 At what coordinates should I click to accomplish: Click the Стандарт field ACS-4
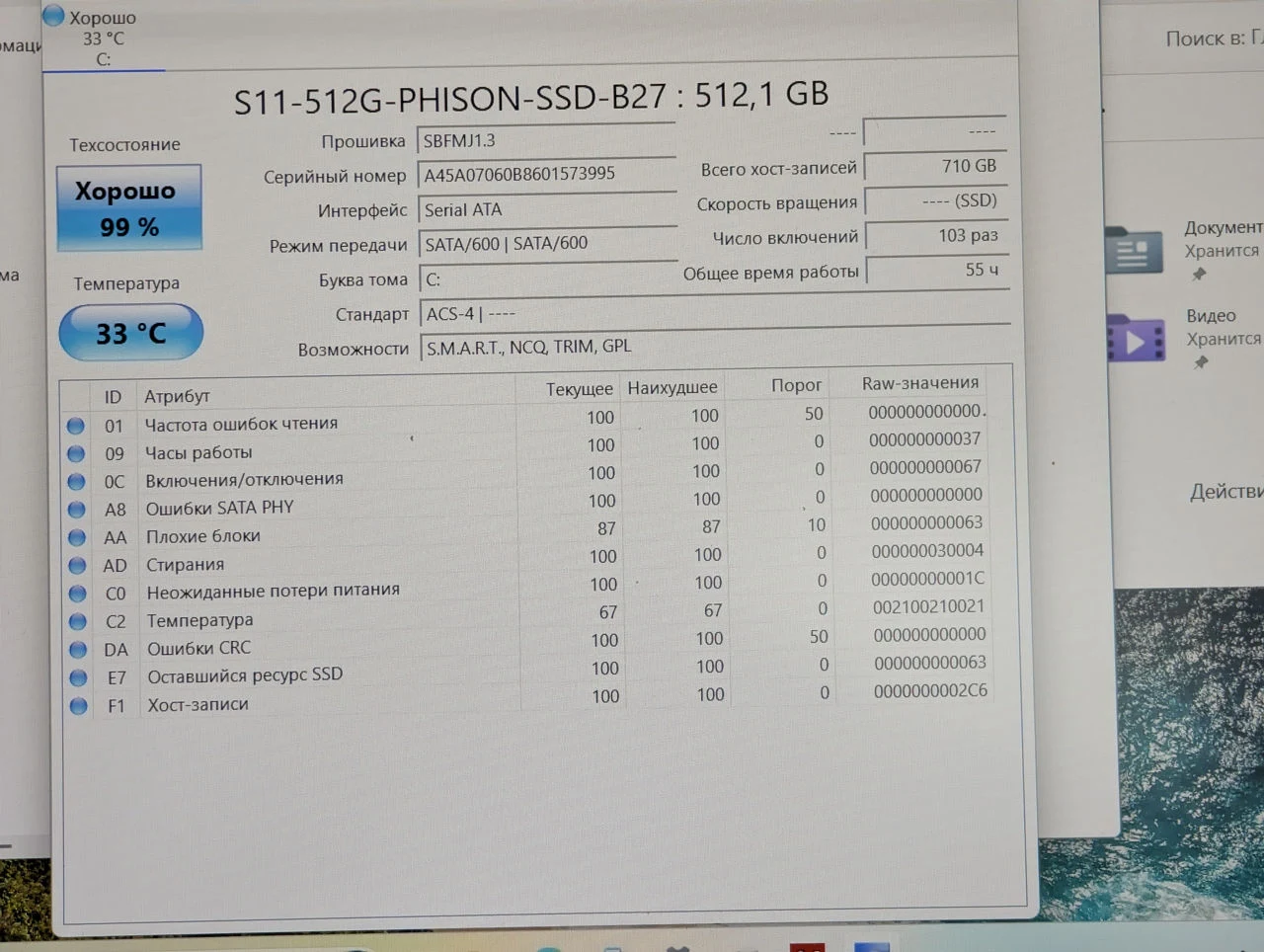pos(716,313)
